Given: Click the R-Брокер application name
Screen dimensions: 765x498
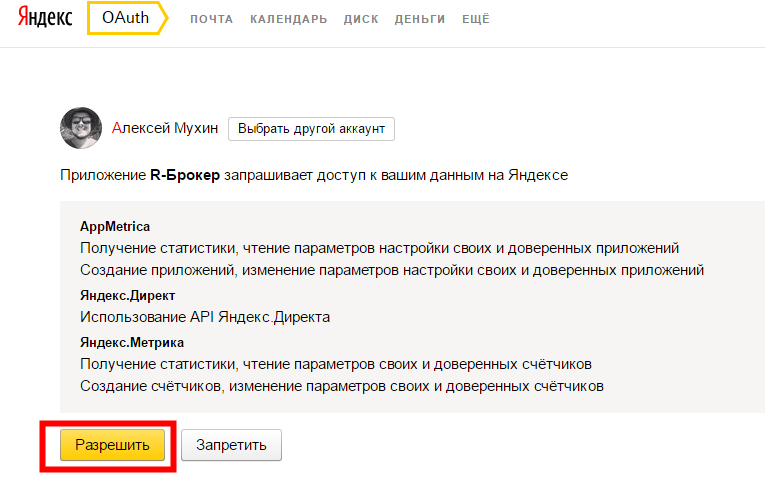Looking at the screenshot, I should click(185, 175).
